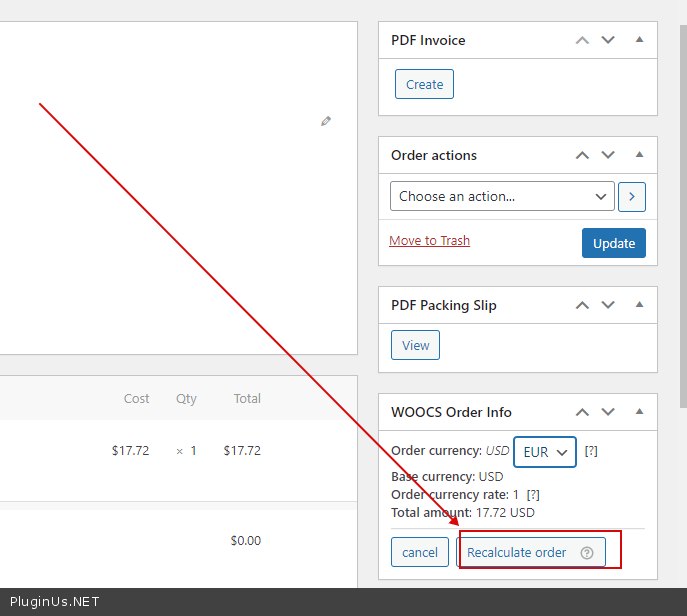This screenshot has height=616, width=687.
Task: Collapse the PDF Invoice panel
Action: pos(639,40)
